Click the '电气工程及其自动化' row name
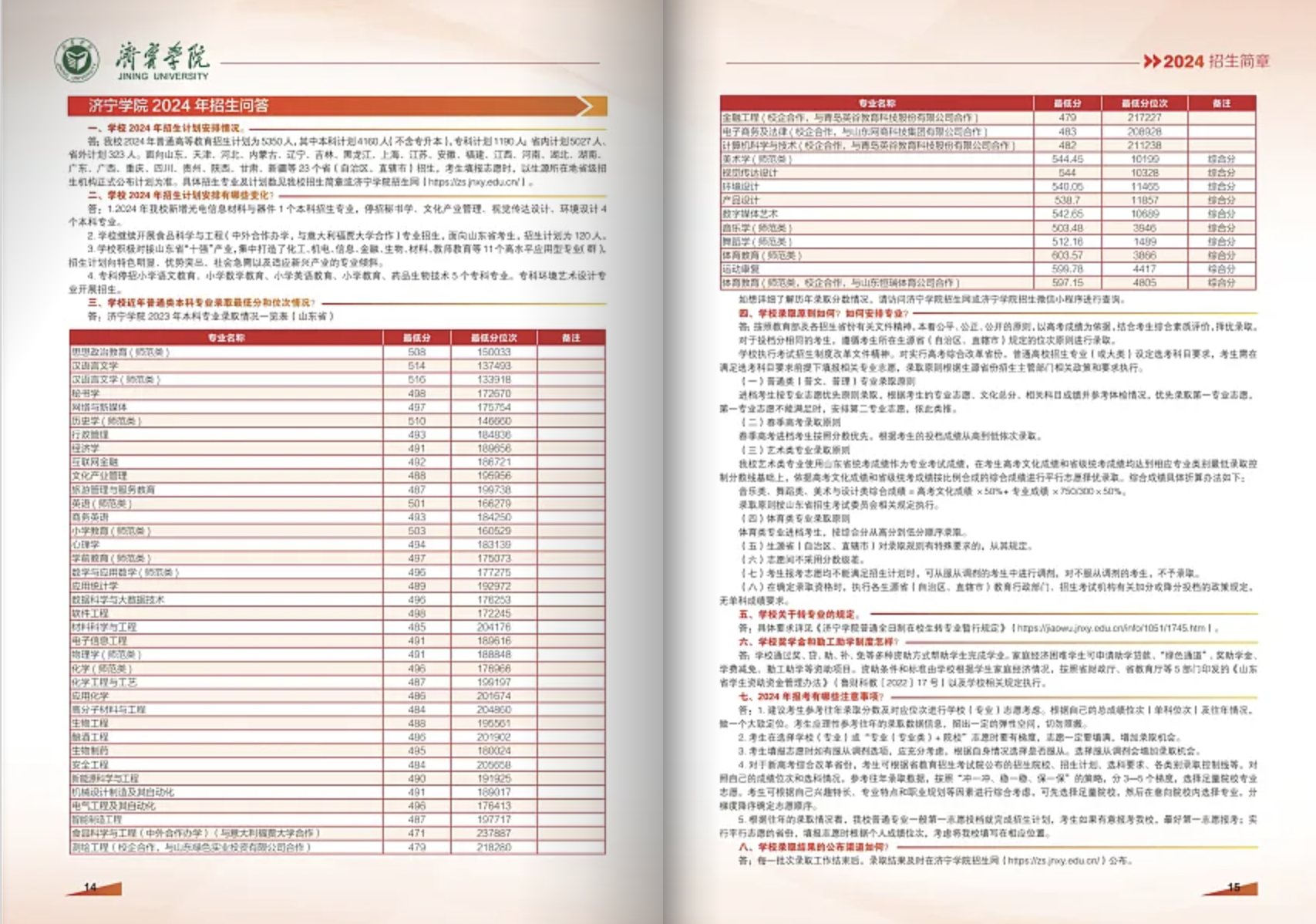This screenshot has height=924, width=1316. coord(113,806)
